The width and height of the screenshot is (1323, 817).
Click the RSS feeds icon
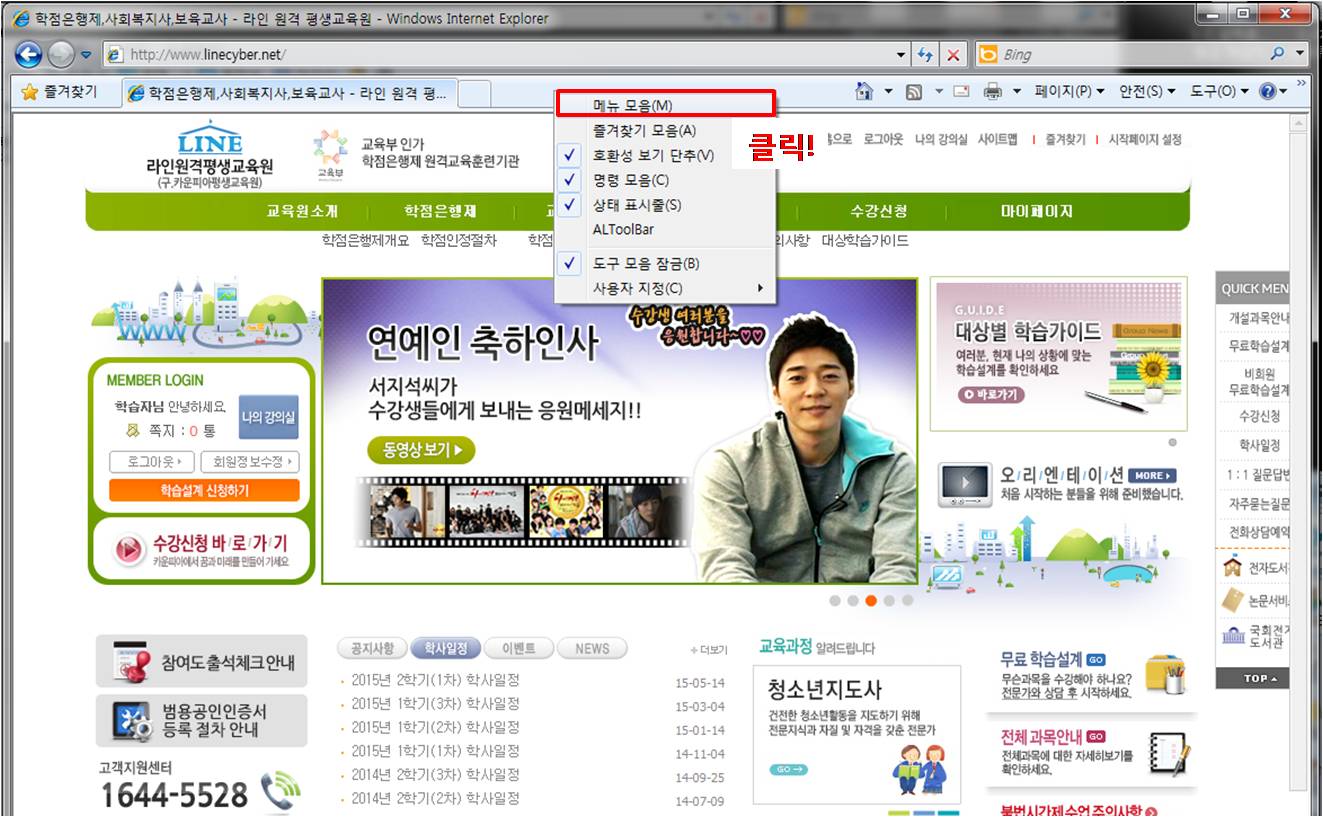pyautogui.click(x=913, y=92)
